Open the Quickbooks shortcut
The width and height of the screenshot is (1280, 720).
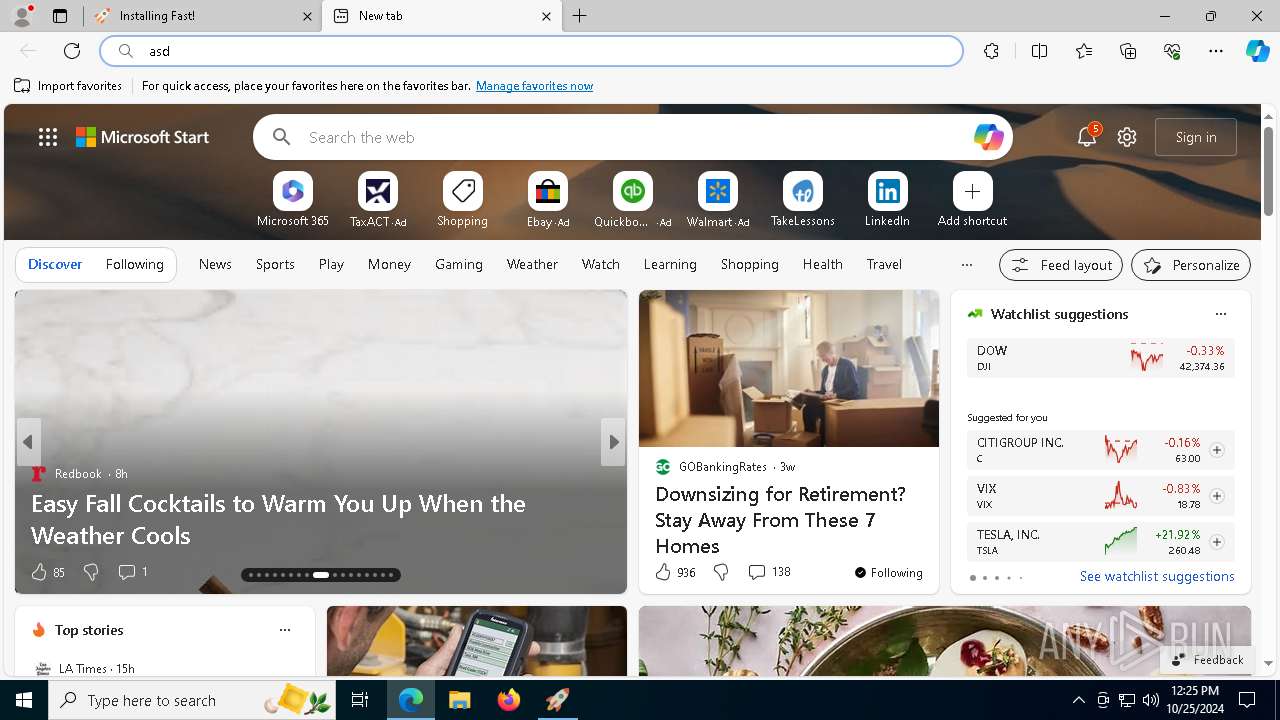[632, 200]
